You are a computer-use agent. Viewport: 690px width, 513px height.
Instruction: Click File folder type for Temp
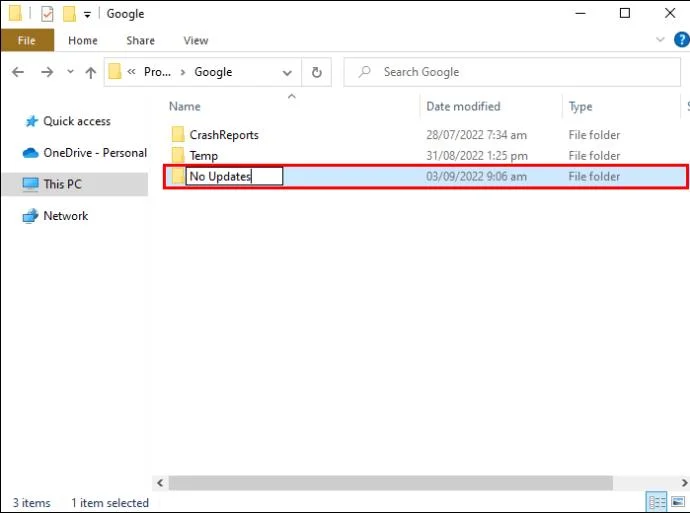pyautogui.click(x=594, y=156)
